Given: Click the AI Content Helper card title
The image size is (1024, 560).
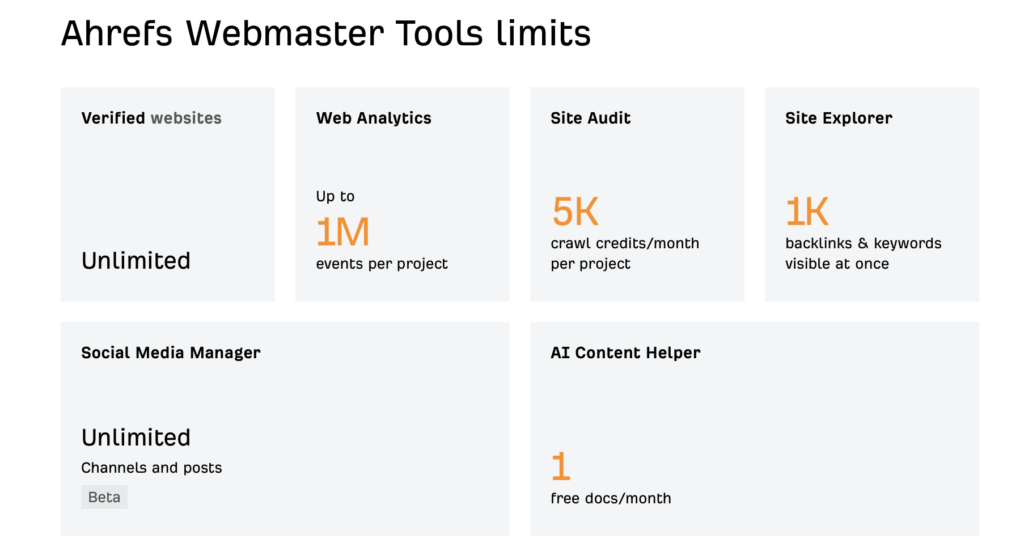Looking at the screenshot, I should [625, 353].
